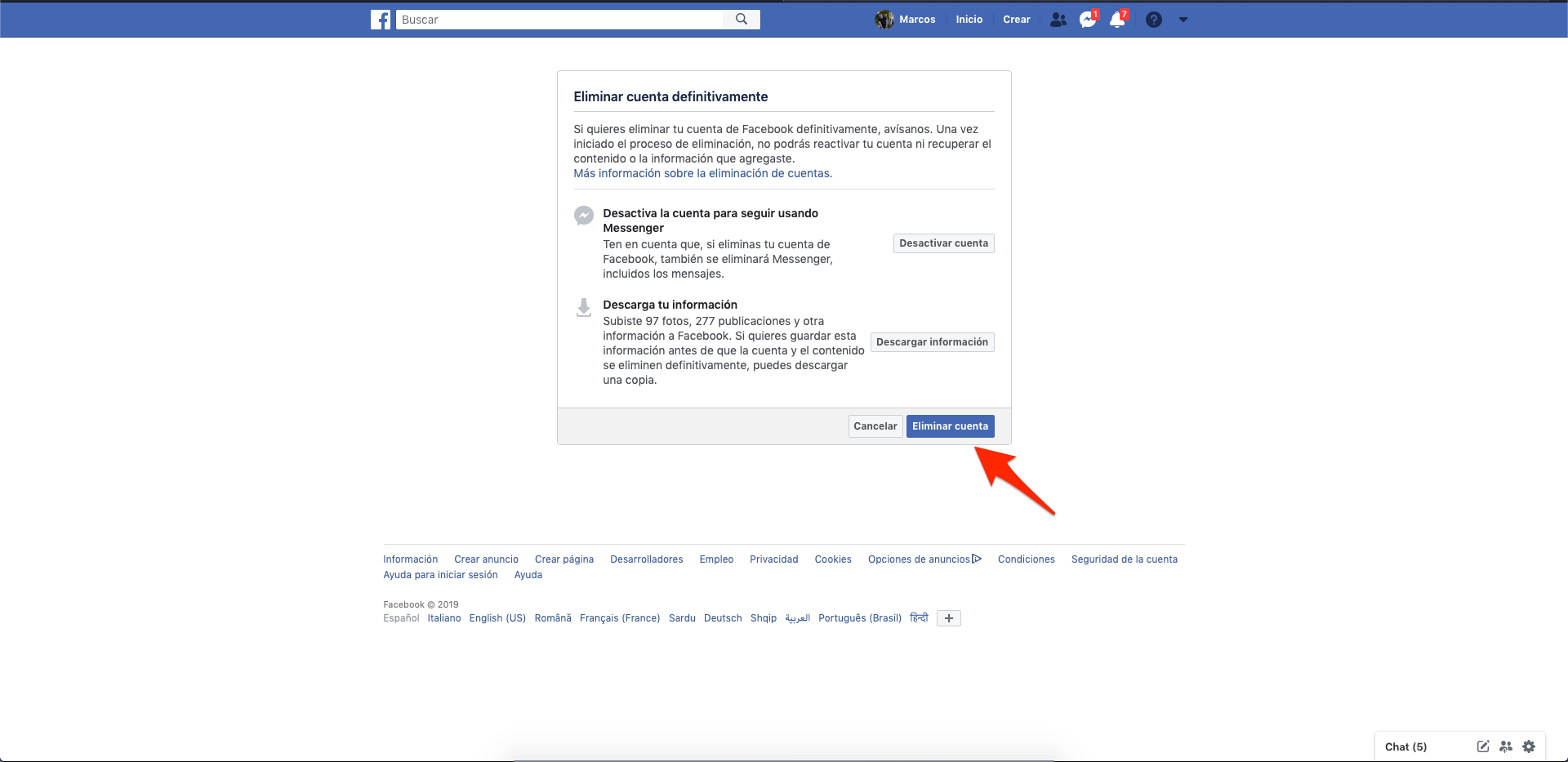Viewport: 1568px width, 762px height.
Task: Click the Facebook logo icon
Action: (x=381, y=20)
